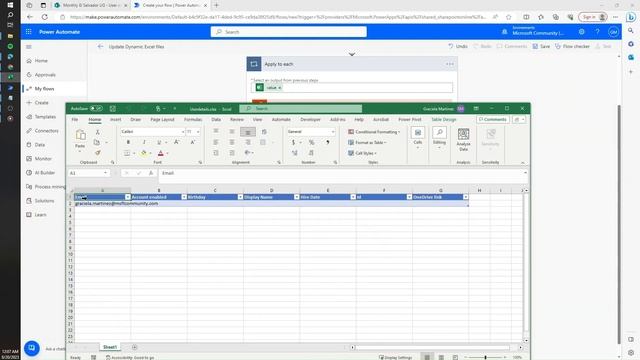This screenshot has width=640, height=360.
Task: Open the Hire Date column filter dropdown
Action: (x=353, y=197)
